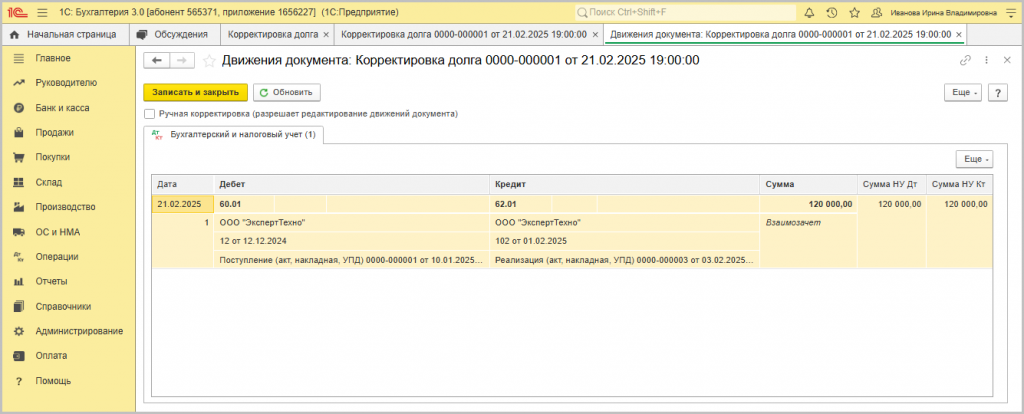Open the table Еще dropdown menu

click(974, 159)
